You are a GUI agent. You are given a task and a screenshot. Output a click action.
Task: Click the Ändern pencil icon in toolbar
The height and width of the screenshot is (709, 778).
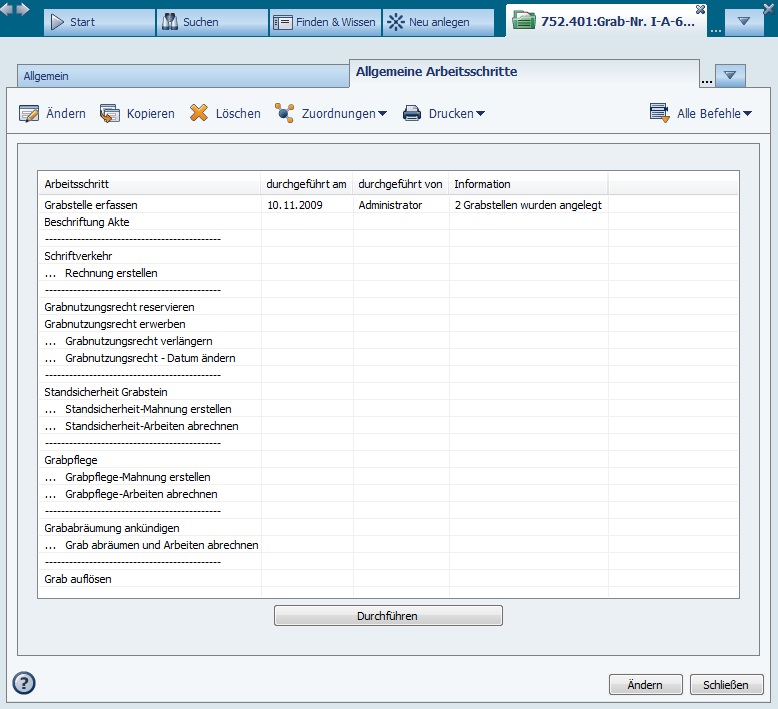pyautogui.click(x=29, y=114)
